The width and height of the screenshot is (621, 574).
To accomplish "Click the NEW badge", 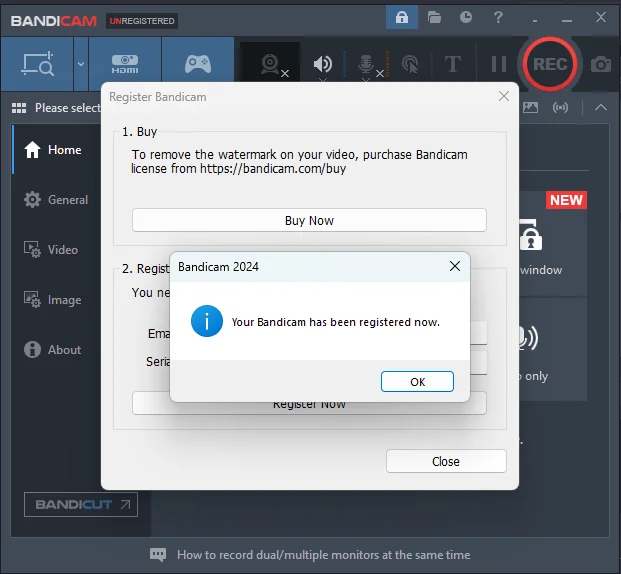I will tap(566, 200).
